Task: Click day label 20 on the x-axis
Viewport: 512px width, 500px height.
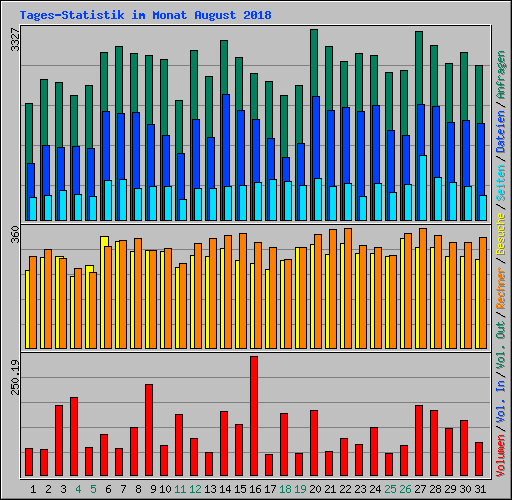Action: 315,489
